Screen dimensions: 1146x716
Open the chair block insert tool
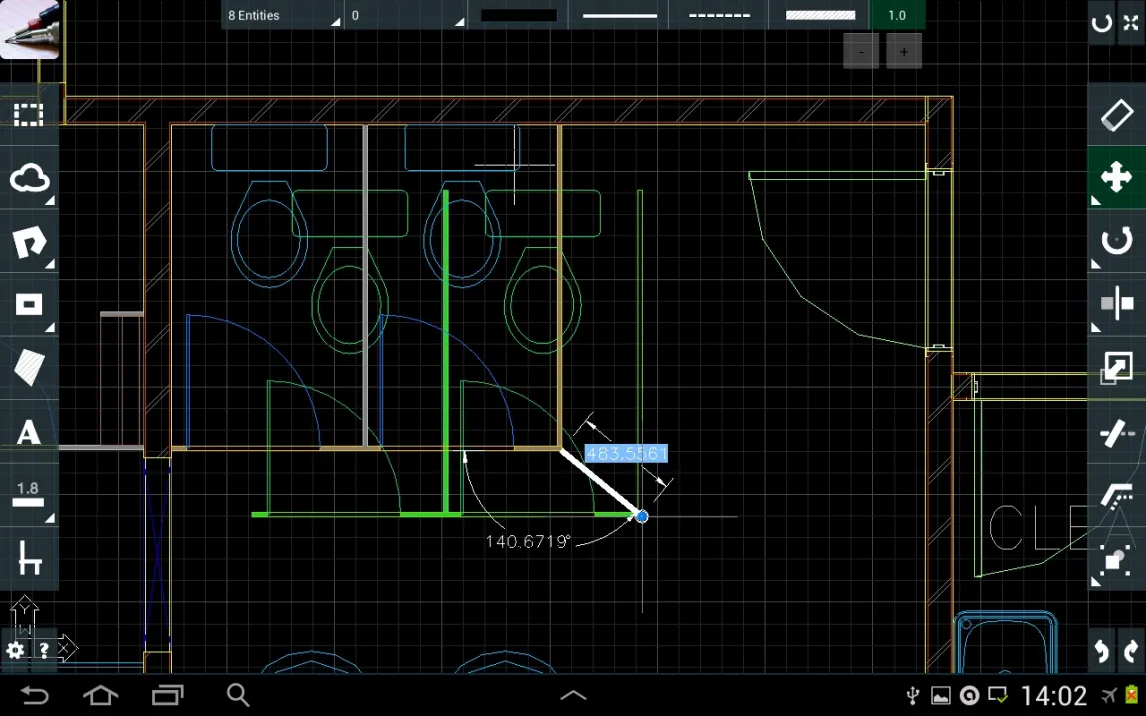(x=29, y=560)
